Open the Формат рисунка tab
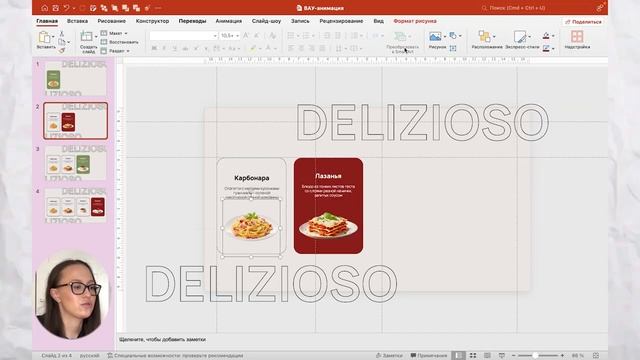 [415, 21]
